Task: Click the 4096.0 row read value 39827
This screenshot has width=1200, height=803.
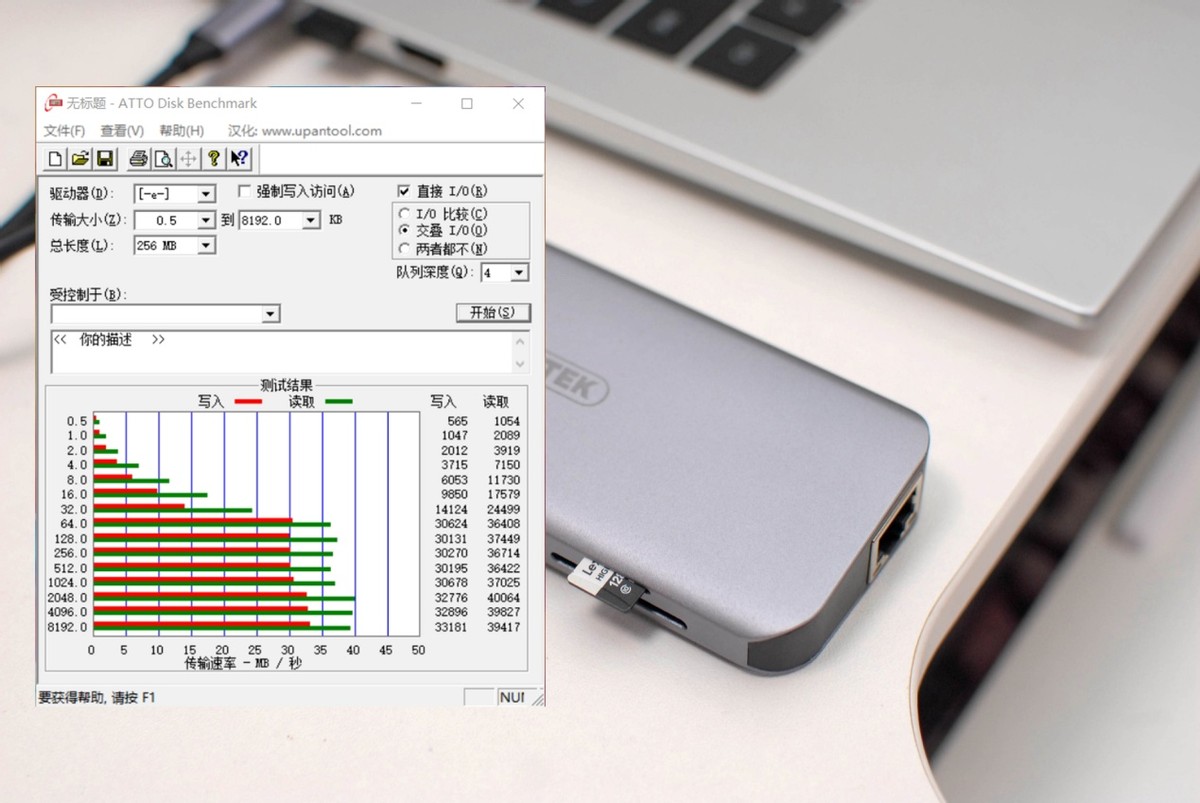Action: tap(503, 612)
